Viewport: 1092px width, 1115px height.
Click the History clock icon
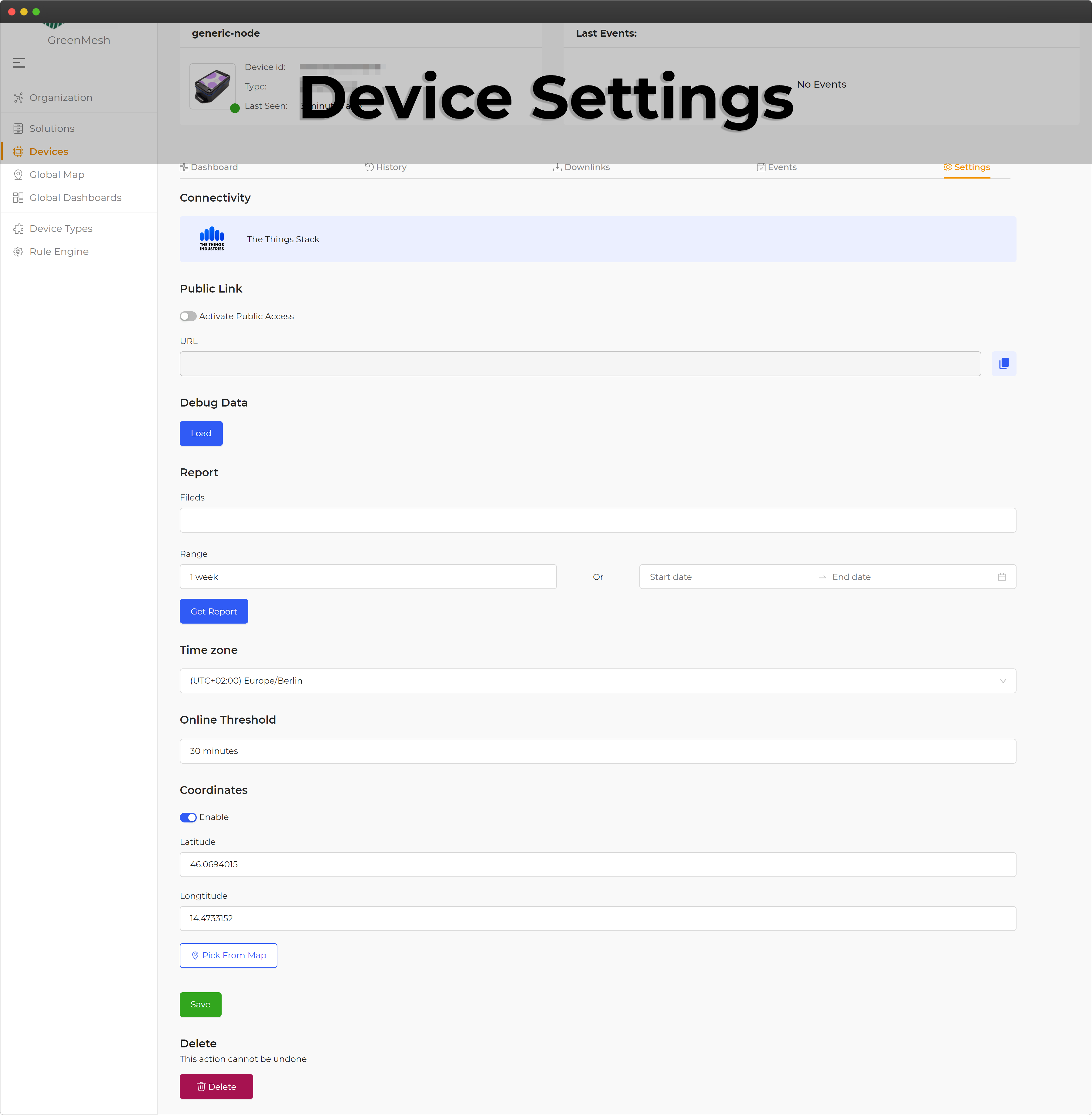[x=369, y=167]
